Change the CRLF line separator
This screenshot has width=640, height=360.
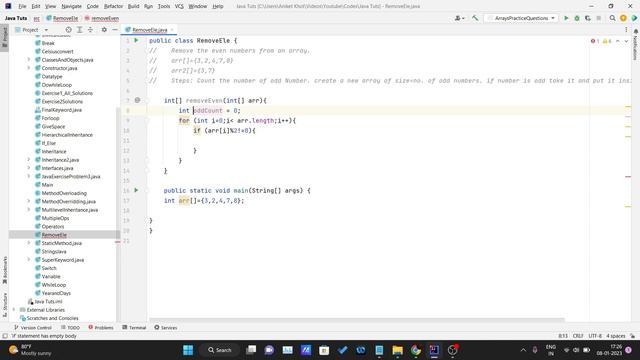pyautogui.click(x=578, y=336)
